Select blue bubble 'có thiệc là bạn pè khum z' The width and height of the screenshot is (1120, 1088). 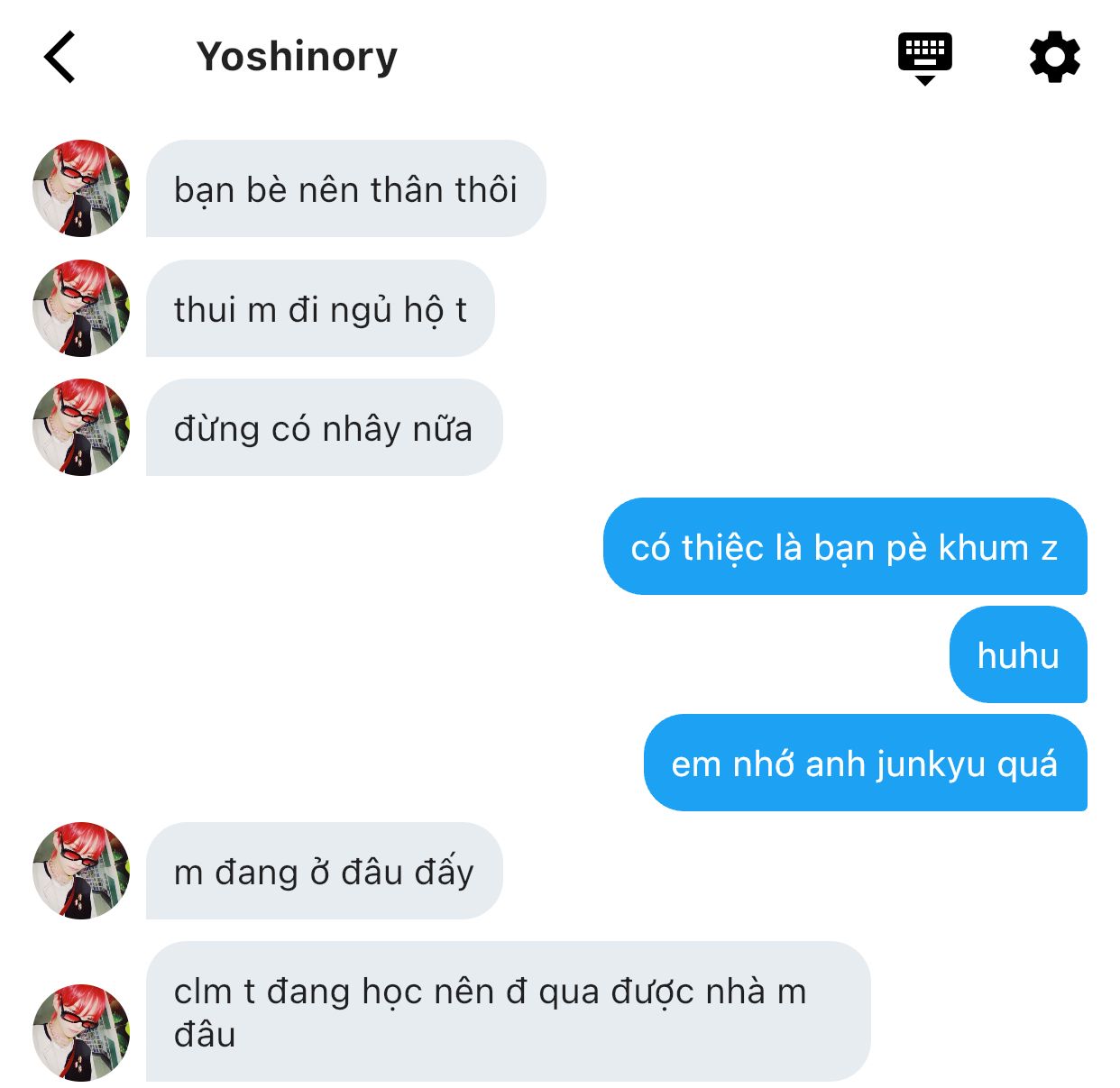click(845, 546)
